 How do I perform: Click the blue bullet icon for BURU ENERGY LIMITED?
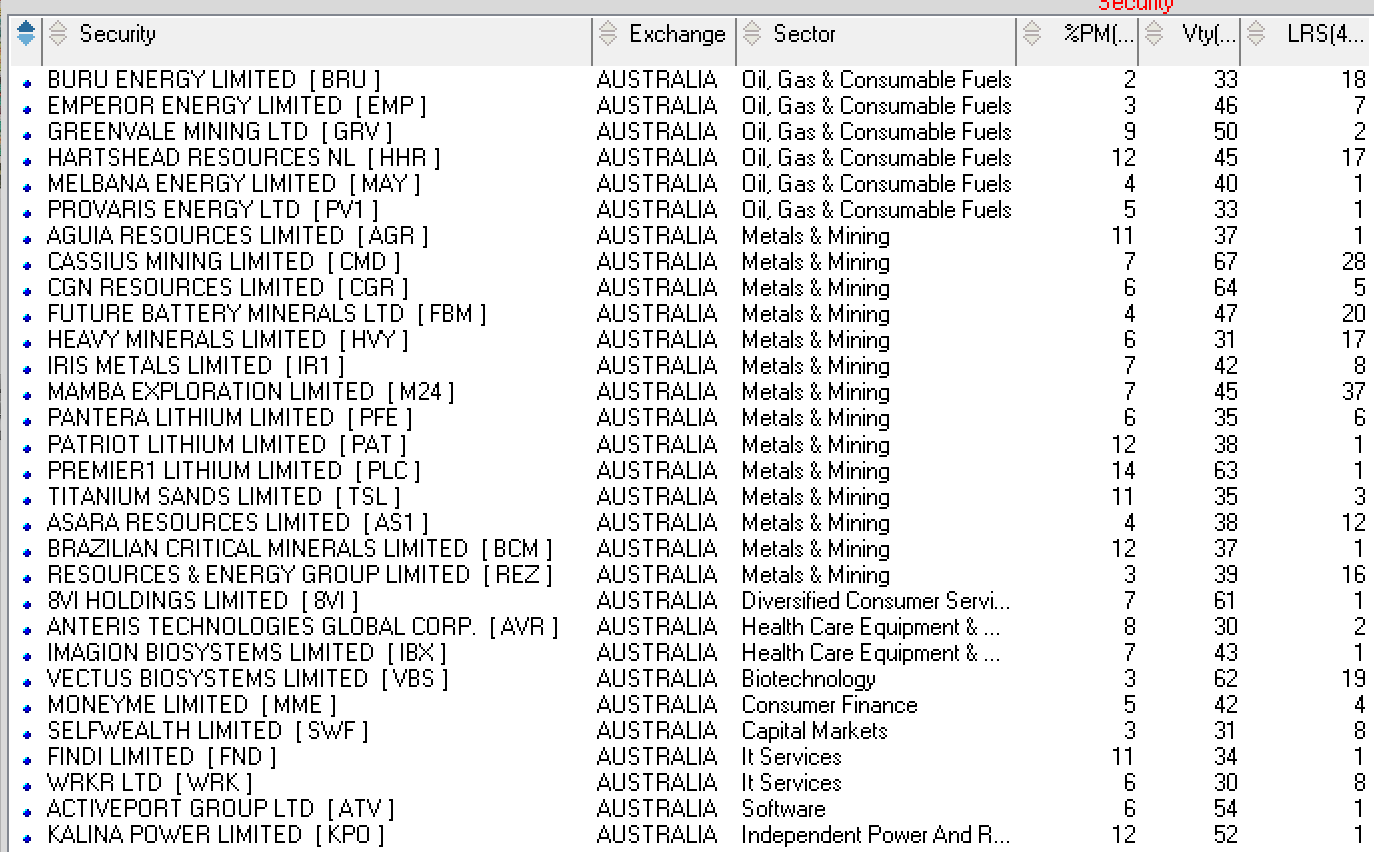(x=27, y=82)
